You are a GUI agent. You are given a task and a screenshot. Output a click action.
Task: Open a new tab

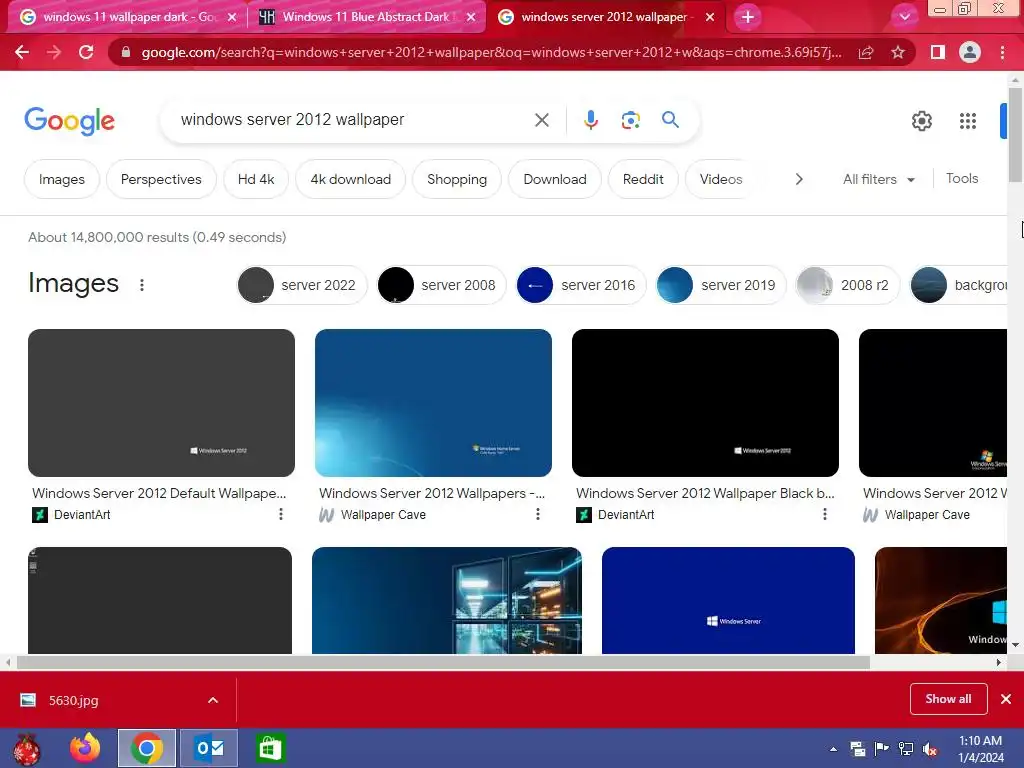pyautogui.click(x=748, y=17)
